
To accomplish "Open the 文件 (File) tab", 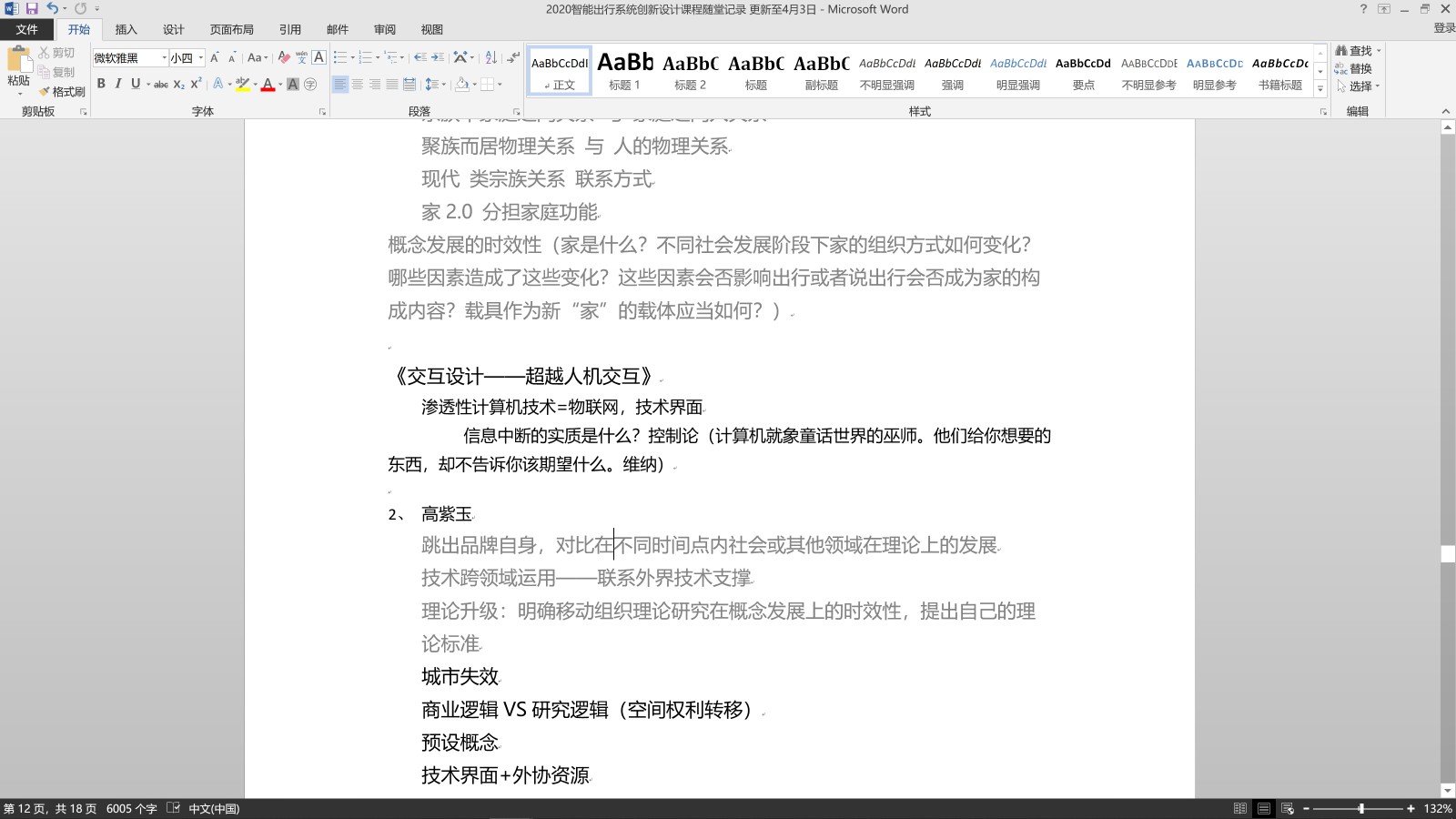I will tap(26, 29).
